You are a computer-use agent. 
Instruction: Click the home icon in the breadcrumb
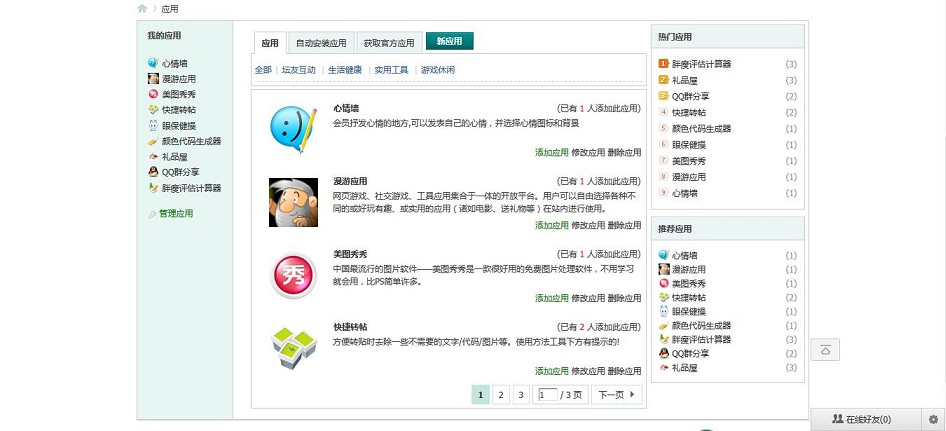point(142,8)
